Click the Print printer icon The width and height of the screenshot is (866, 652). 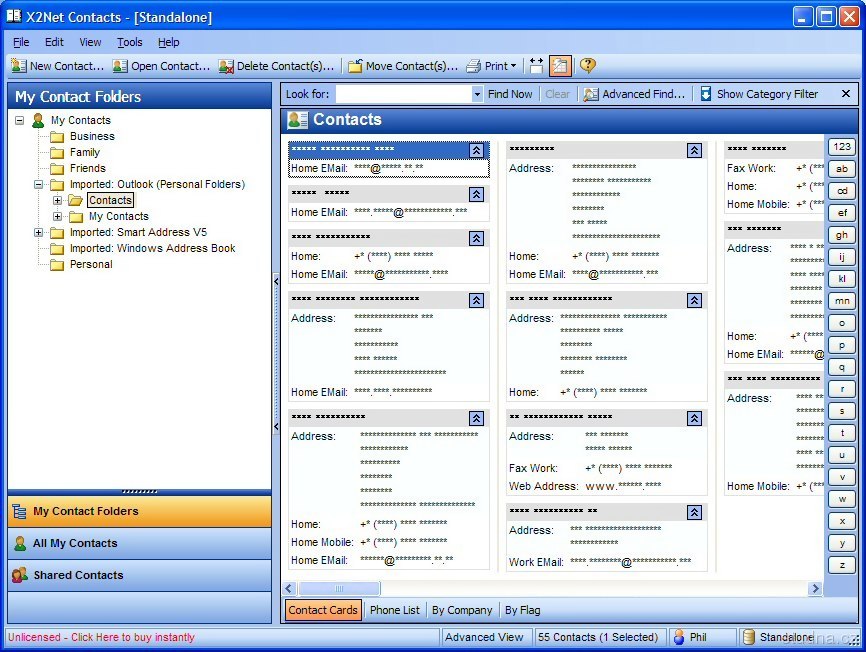(473, 66)
